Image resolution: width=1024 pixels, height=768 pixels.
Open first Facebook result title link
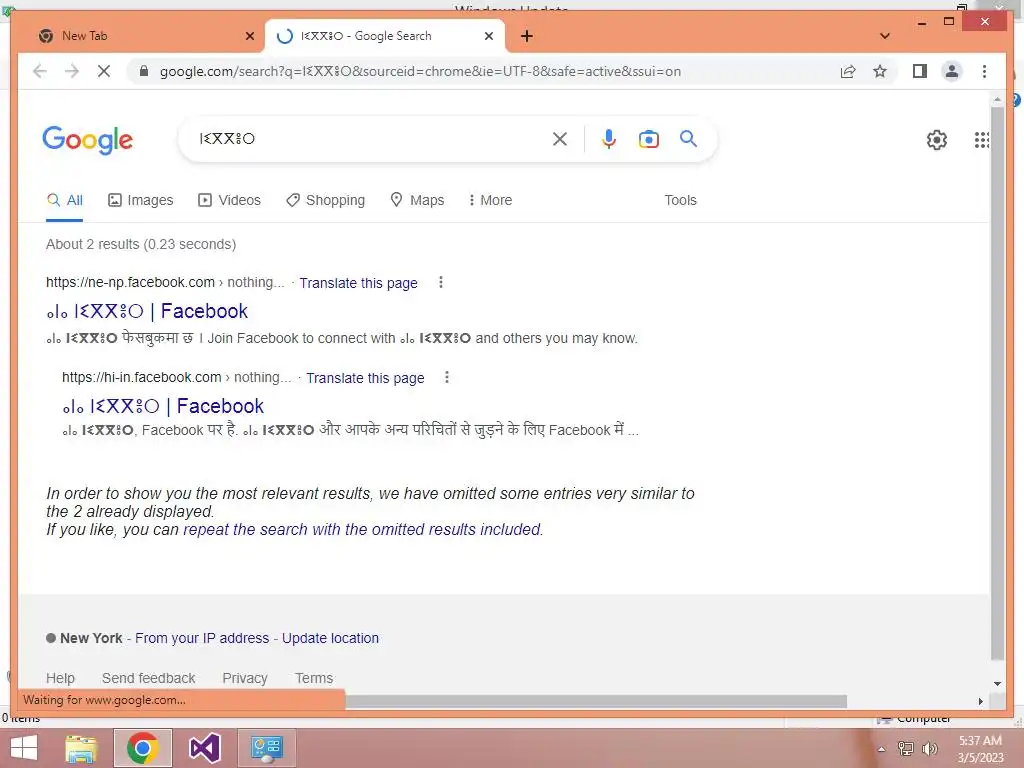(x=147, y=311)
